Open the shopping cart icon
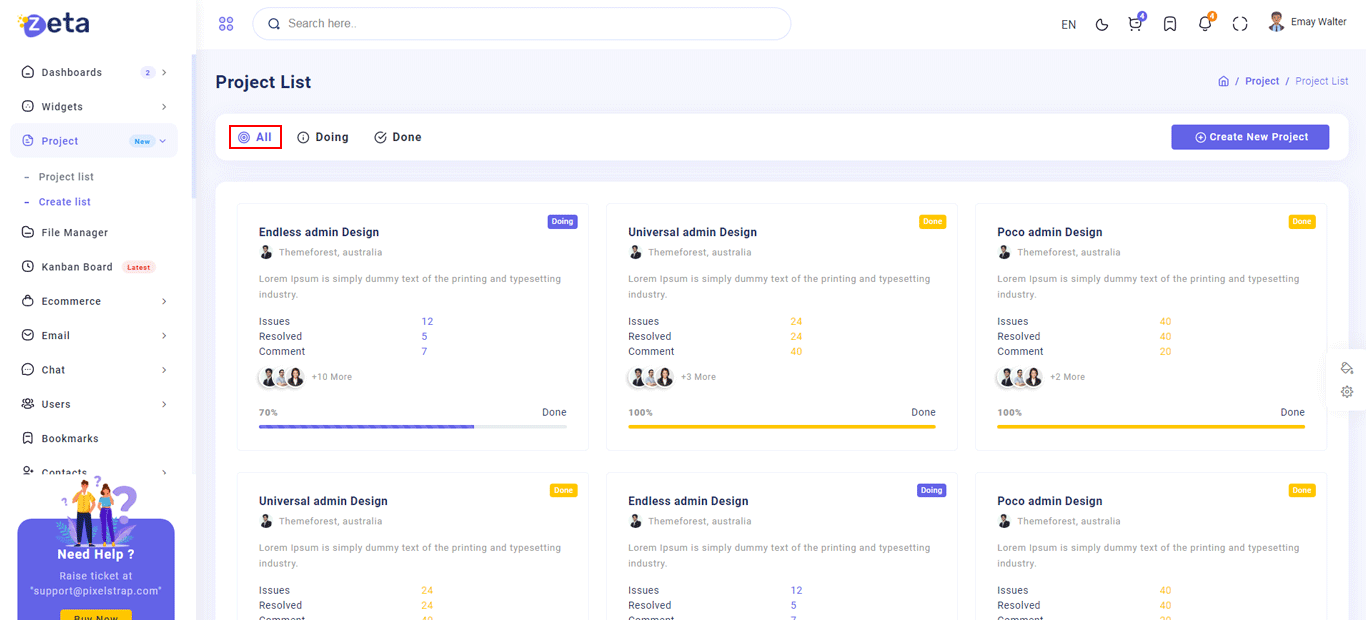The image size is (1366, 620). 1135,24
